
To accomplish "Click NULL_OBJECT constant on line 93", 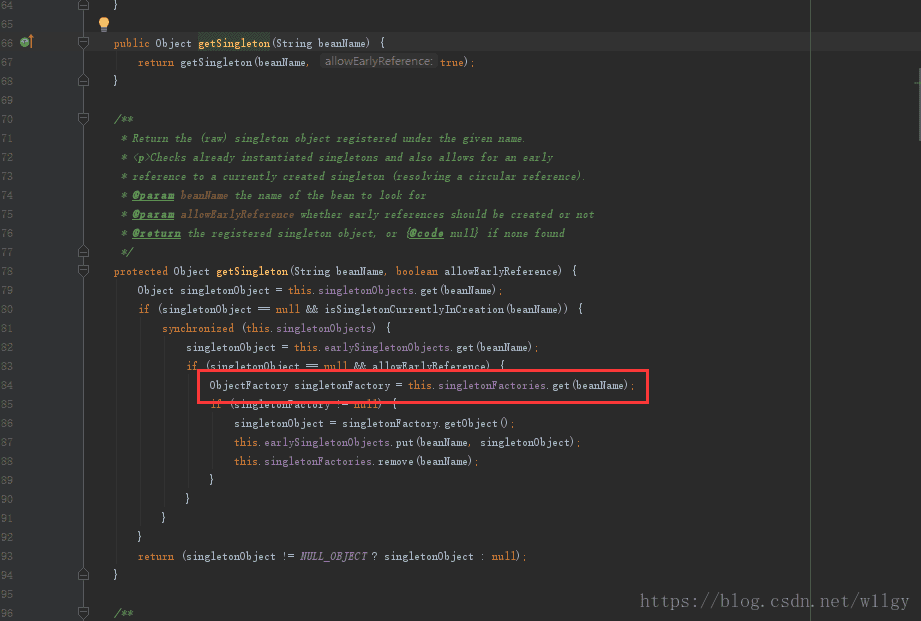I will pyautogui.click(x=334, y=556).
